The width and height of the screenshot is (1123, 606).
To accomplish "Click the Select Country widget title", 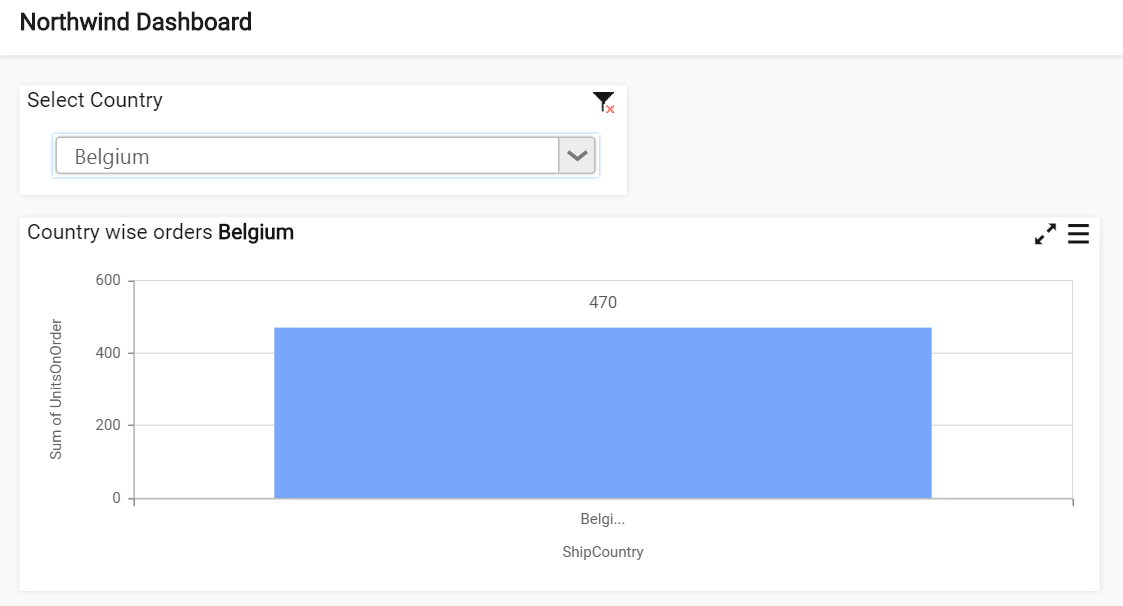I will [x=95, y=100].
